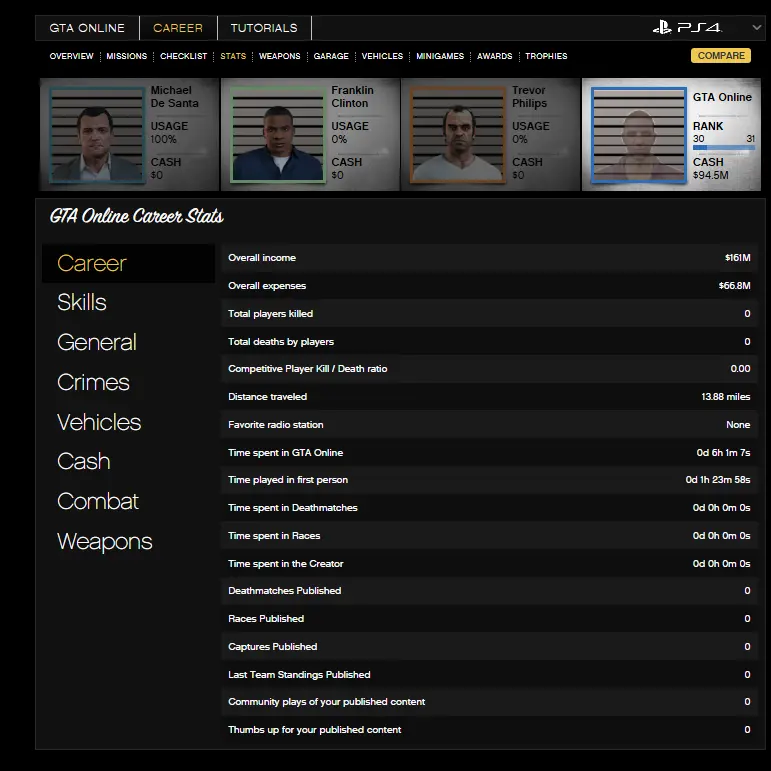Open the Trophies submenu link
Image resolution: width=771 pixels, height=771 pixels.
(x=546, y=56)
